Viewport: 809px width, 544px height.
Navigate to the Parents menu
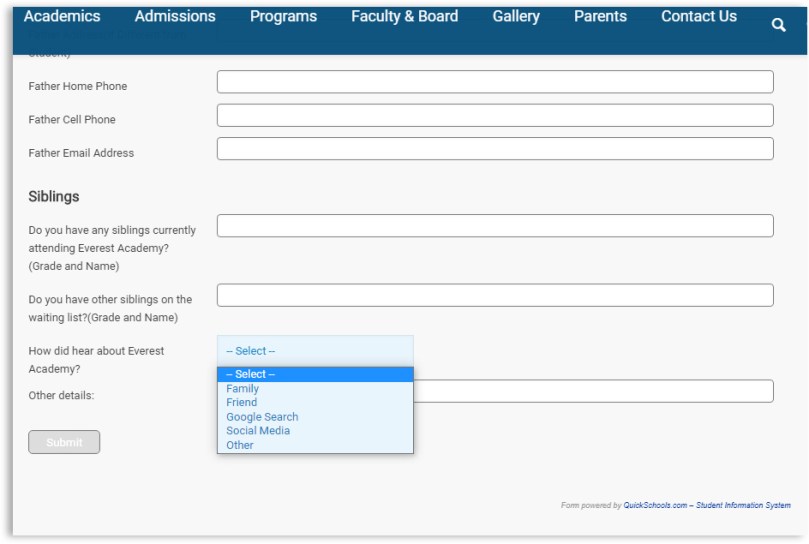coord(600,16)
